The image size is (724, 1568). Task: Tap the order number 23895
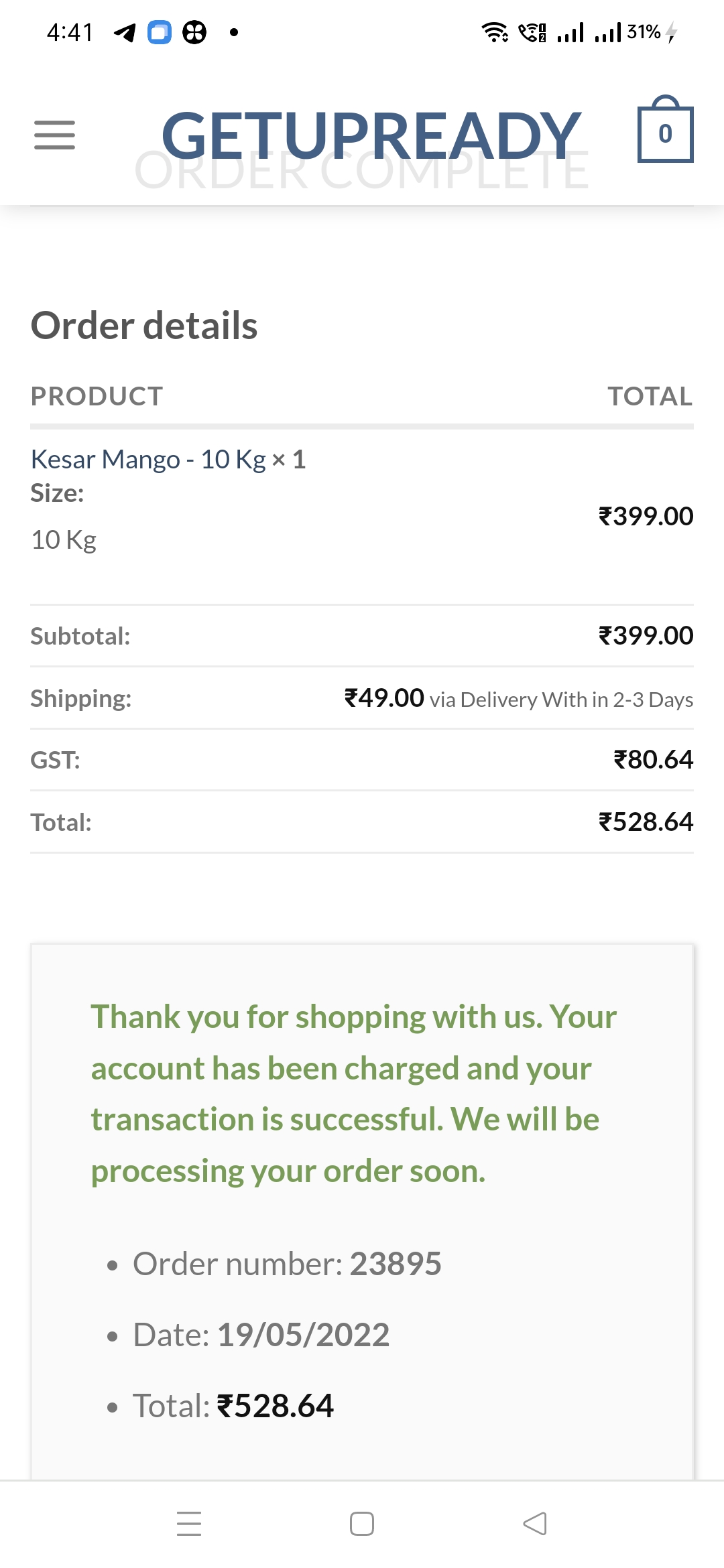point(396,1264)
